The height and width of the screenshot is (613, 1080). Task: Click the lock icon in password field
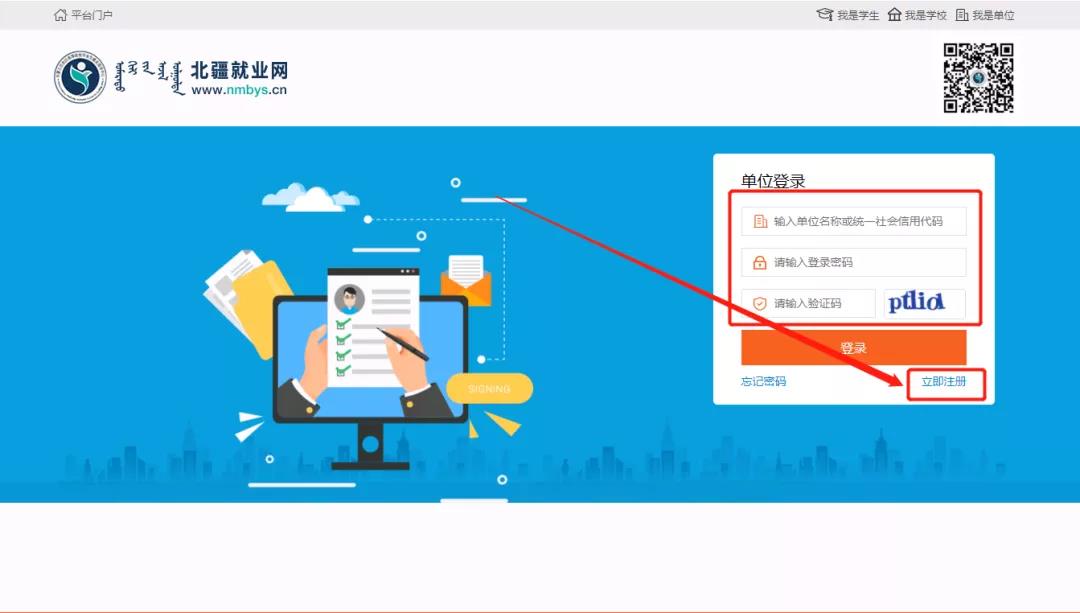click(x=760, y=263)
